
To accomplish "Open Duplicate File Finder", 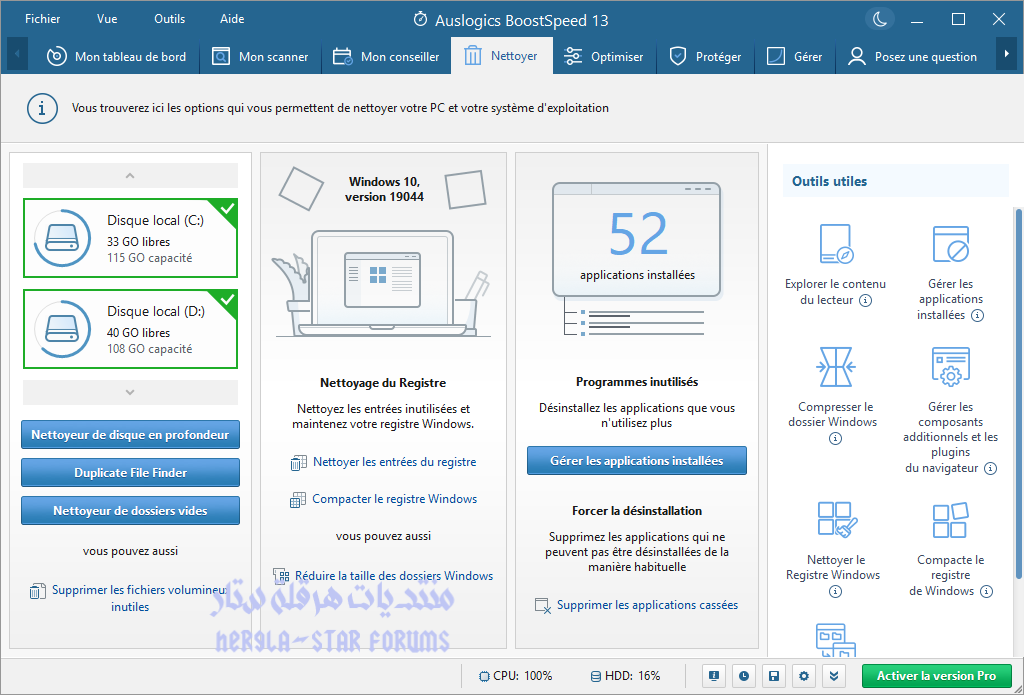I will click(130, 473).
